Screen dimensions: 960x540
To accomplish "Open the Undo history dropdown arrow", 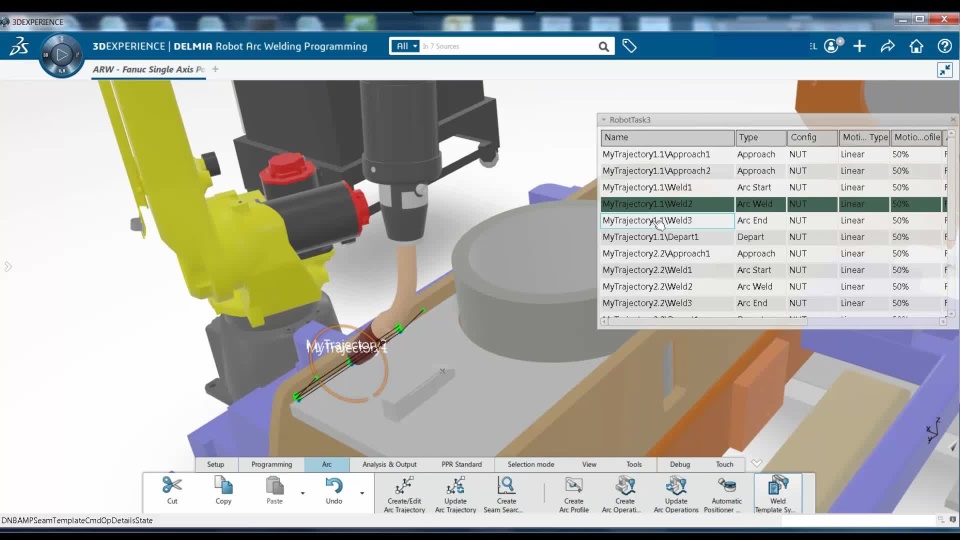I will click(362, 493).
